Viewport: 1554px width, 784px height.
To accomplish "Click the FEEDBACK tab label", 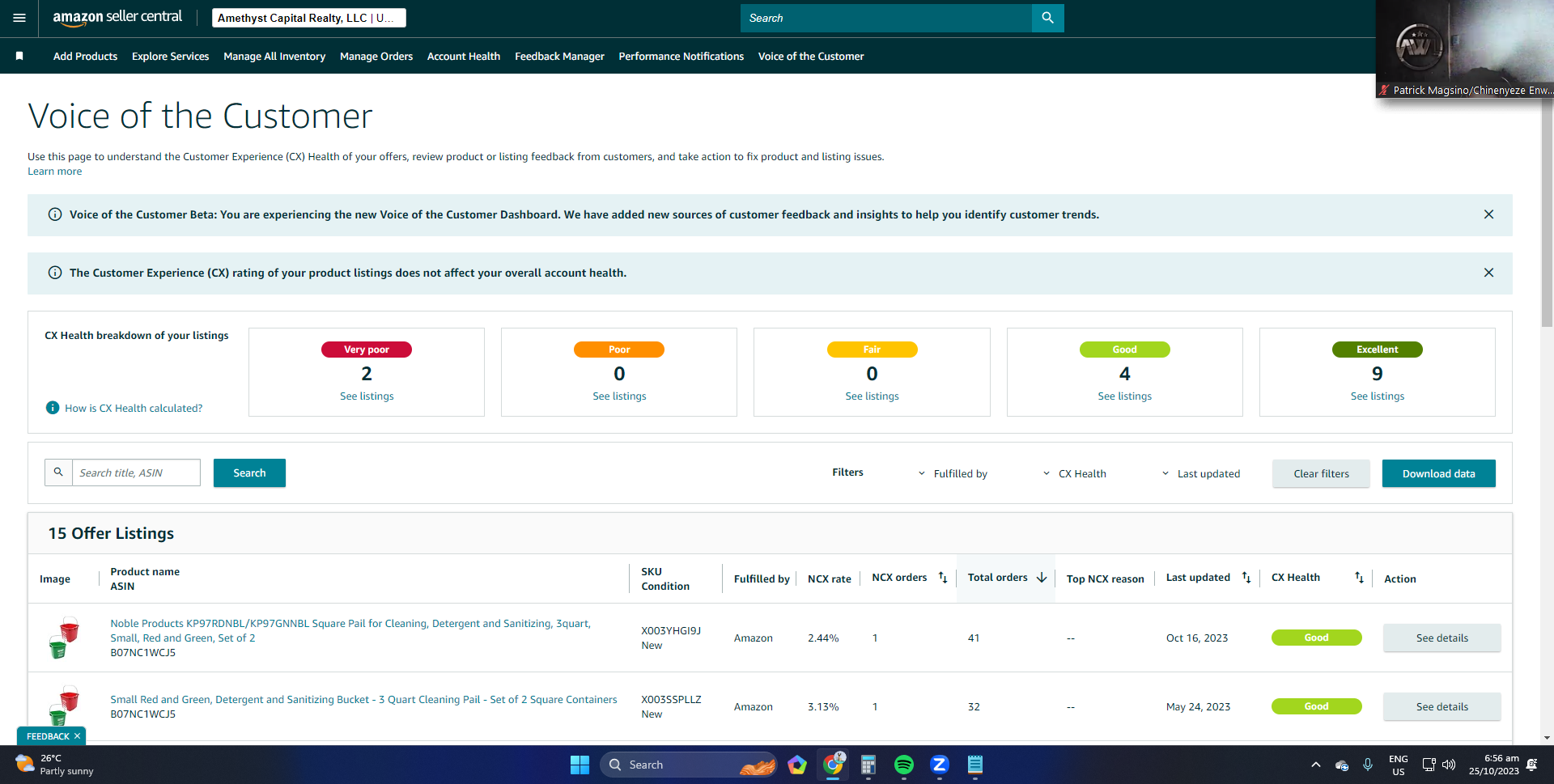I will pos(48,736).
